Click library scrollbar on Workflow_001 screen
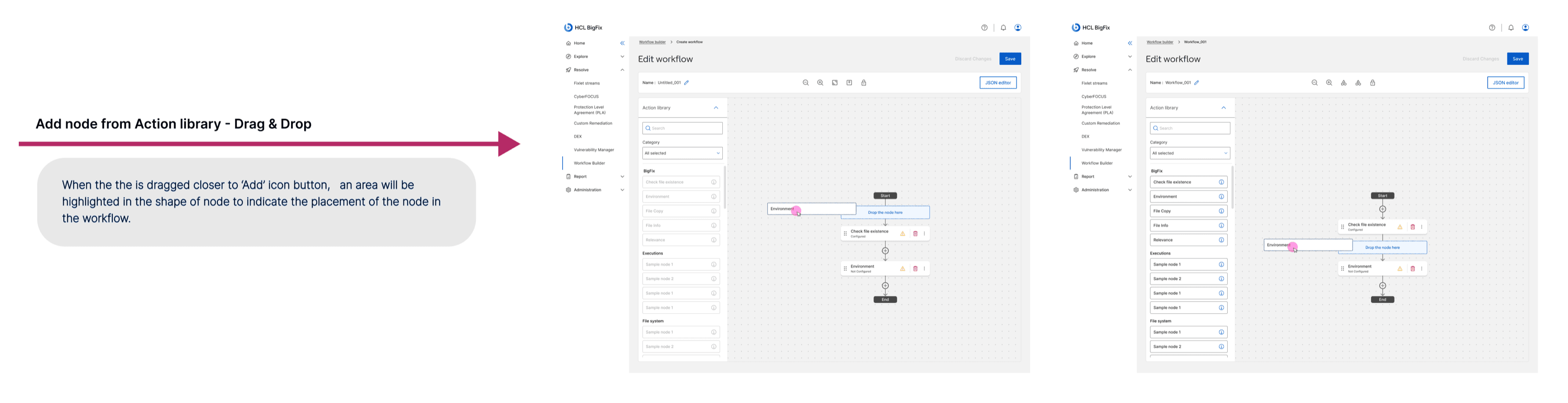Screen dimensions: 1568x403 coord(1232,188)
